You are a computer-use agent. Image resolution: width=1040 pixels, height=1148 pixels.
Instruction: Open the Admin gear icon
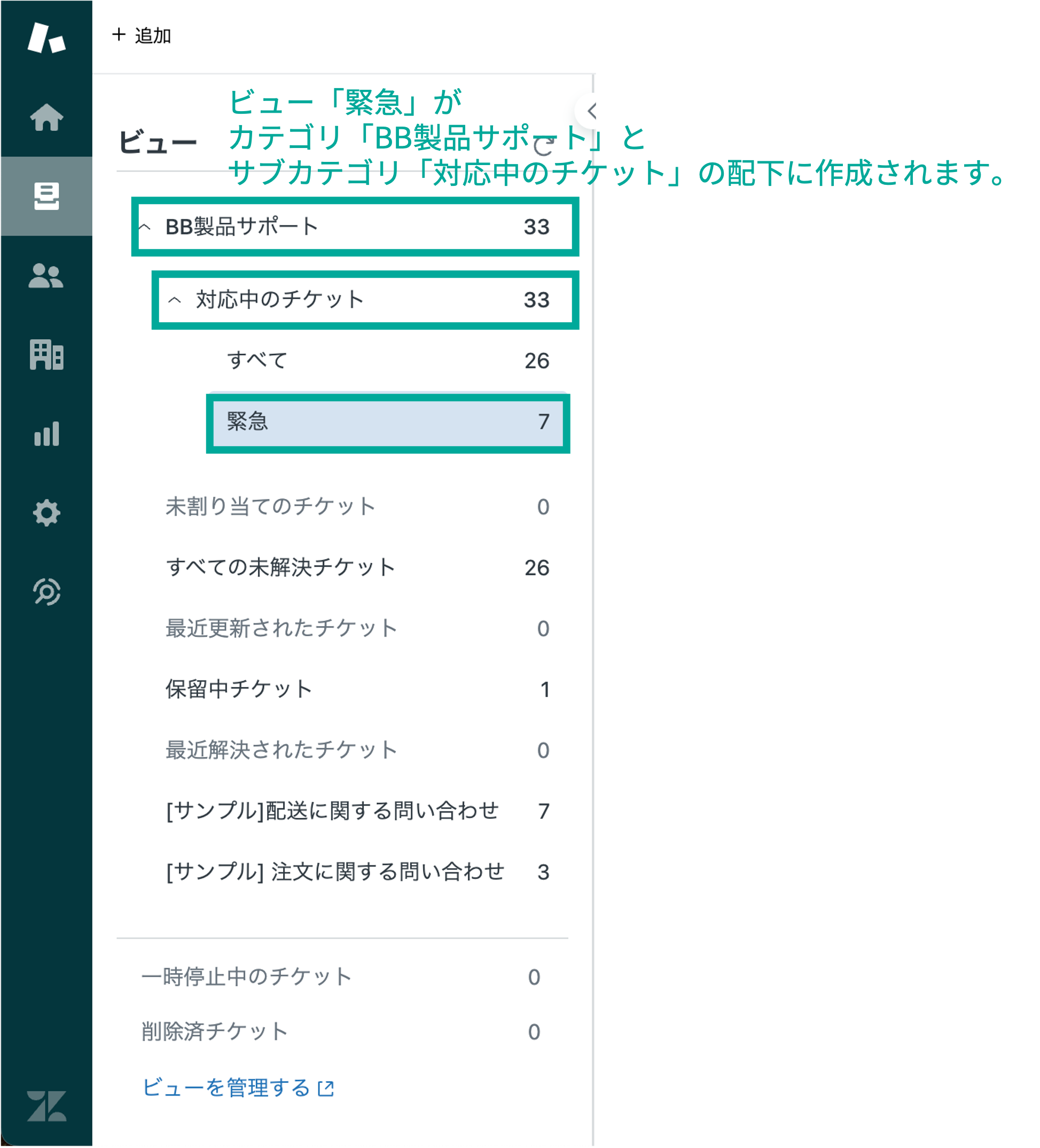(x=46, y=513)
